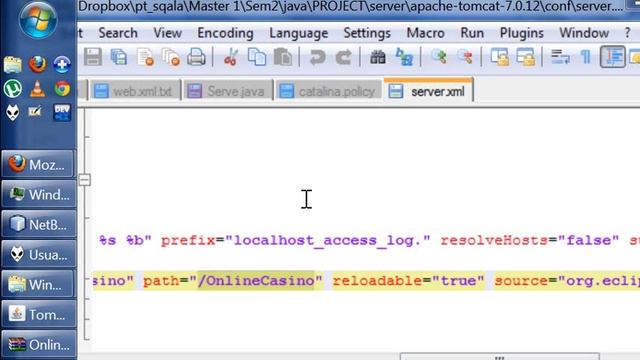Screen dimensions: 640x360
Task: Click the Paste clipboard icon
Action: (283, 57)
